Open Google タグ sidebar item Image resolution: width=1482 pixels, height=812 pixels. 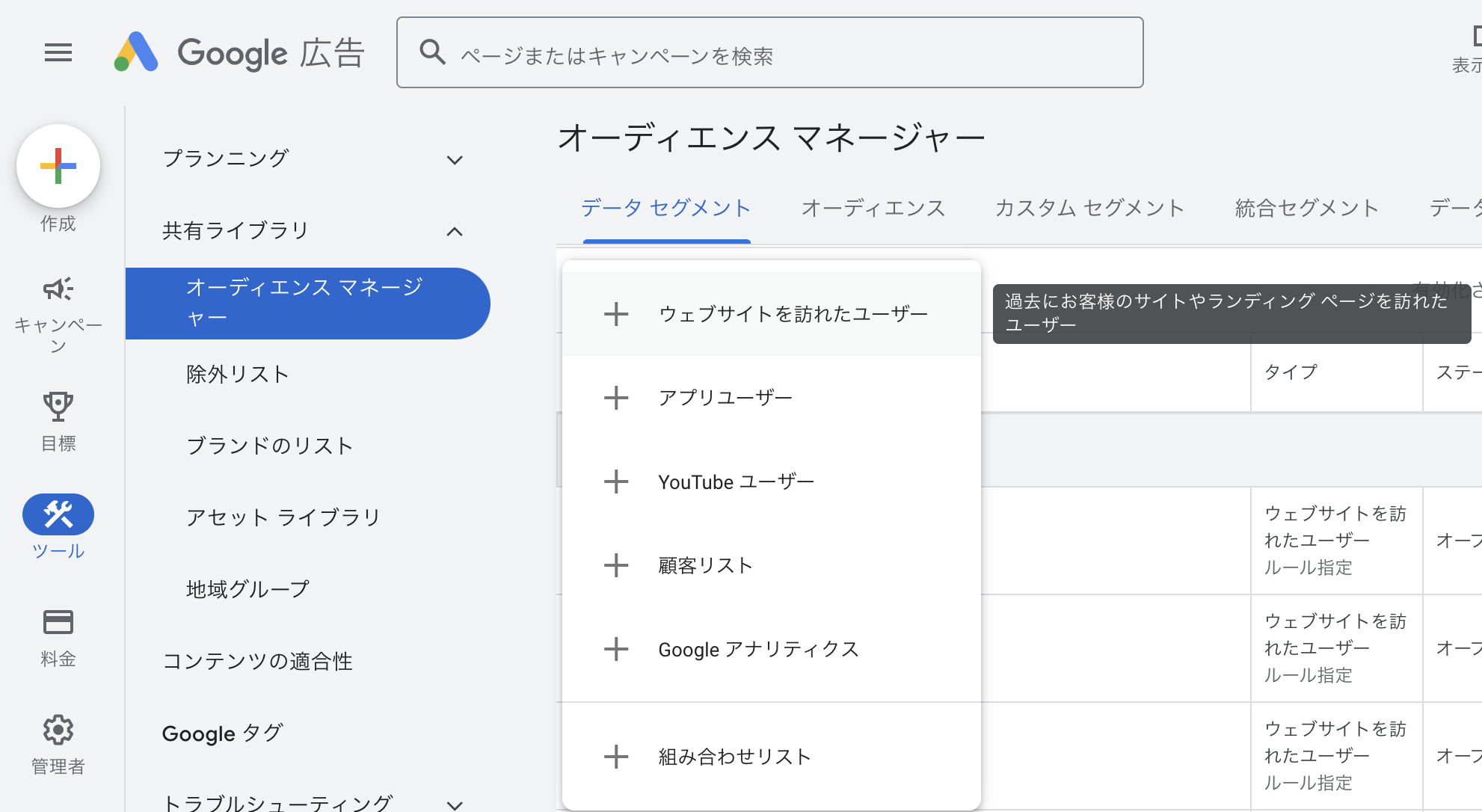tap(223, 733)
